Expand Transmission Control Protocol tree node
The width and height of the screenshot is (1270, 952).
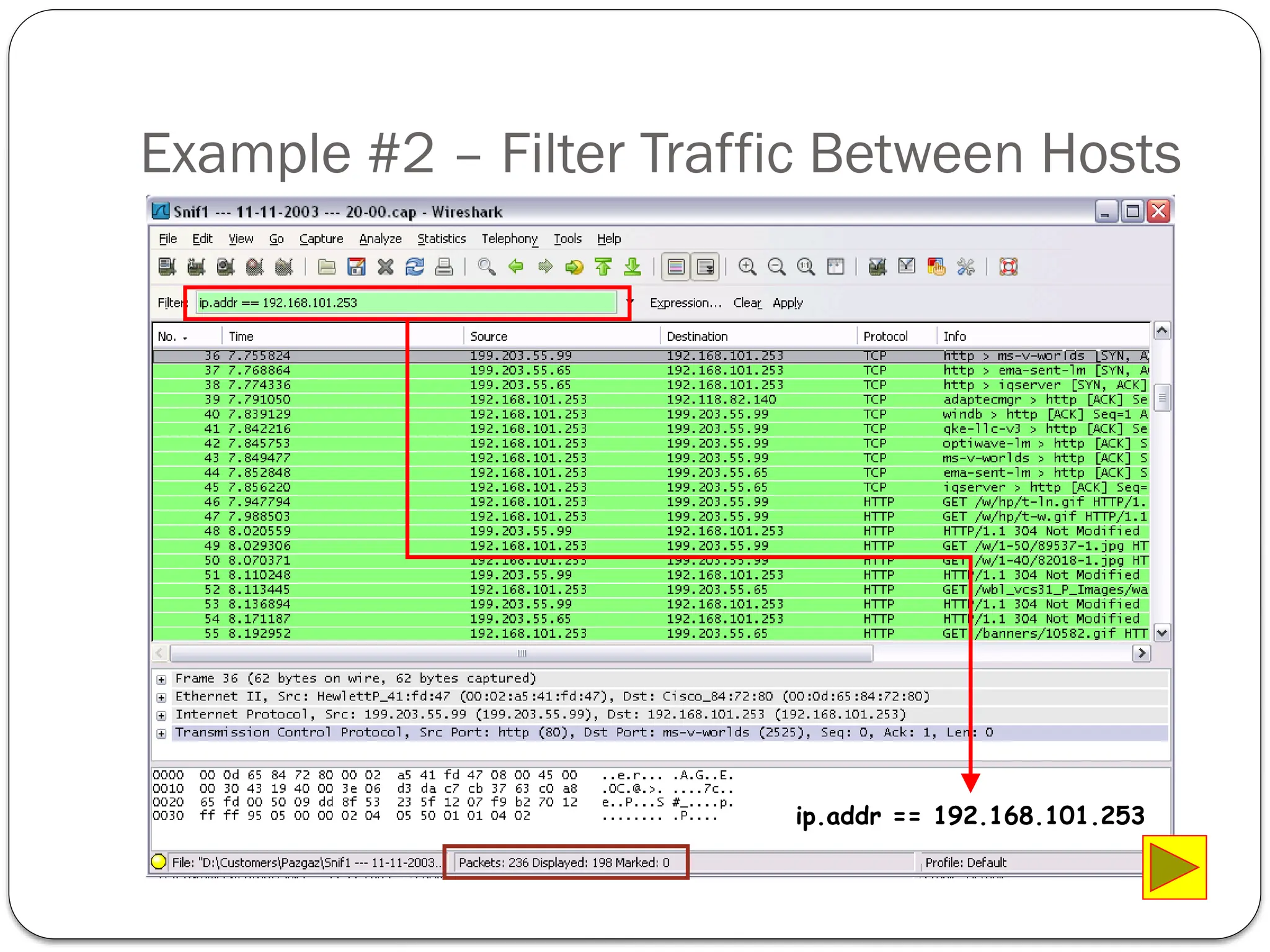(161, 733)
